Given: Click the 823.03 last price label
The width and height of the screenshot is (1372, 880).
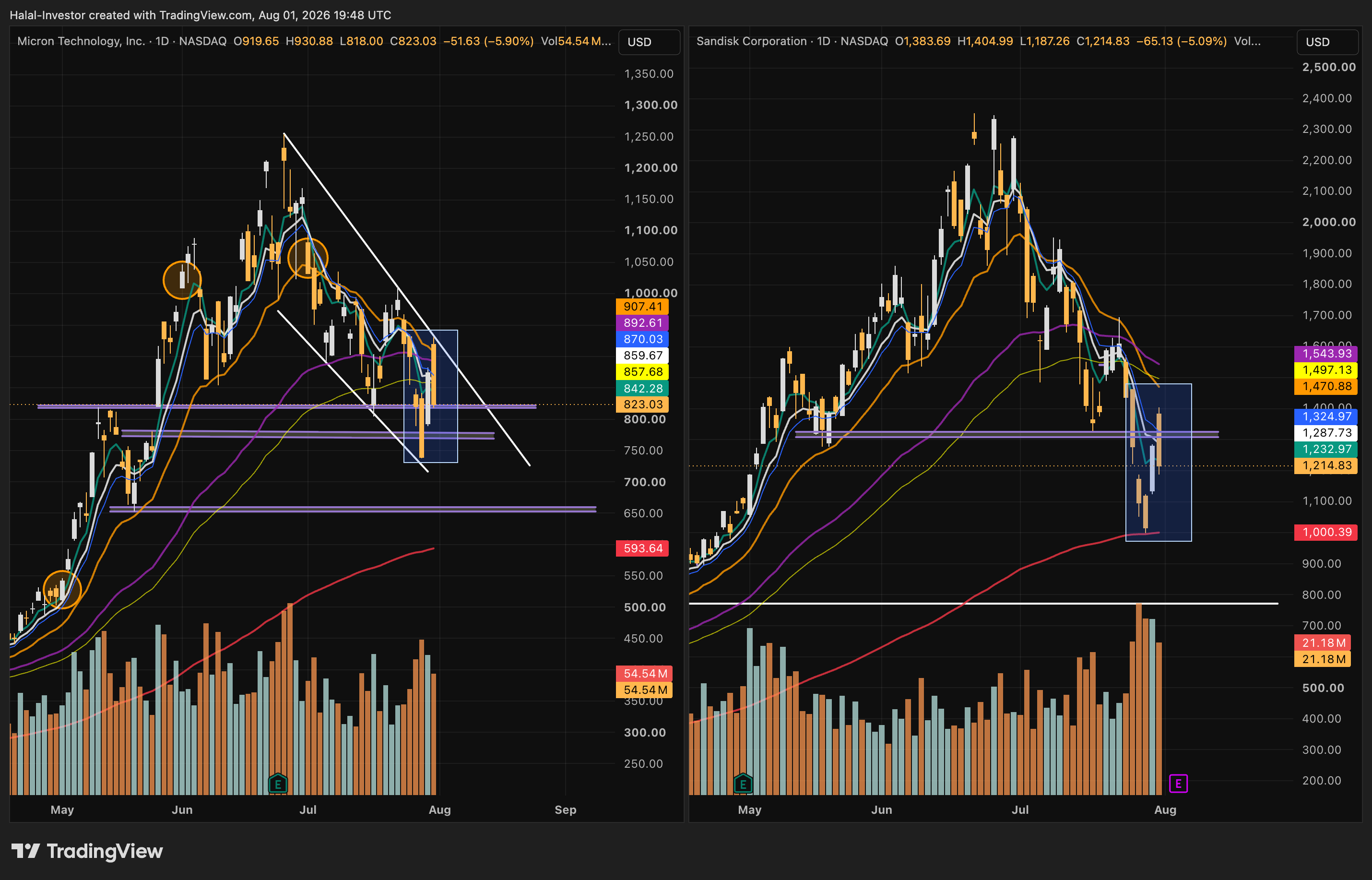Looking at the screenshot, I should click(x=642, y=404).
